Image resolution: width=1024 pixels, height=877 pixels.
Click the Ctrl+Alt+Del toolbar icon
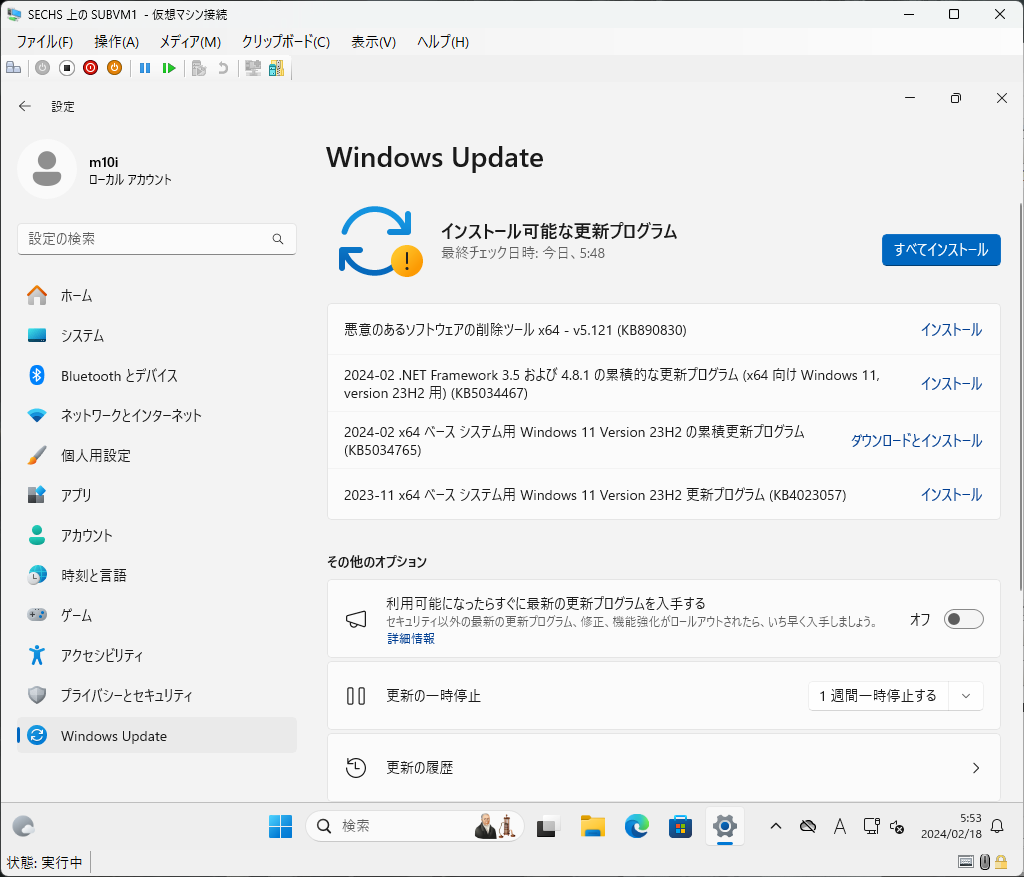click(x=14, y=68)
